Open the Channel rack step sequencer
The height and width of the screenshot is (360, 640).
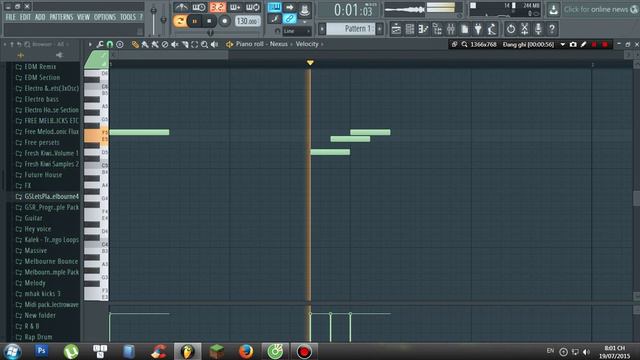click(x=410, y=29)
